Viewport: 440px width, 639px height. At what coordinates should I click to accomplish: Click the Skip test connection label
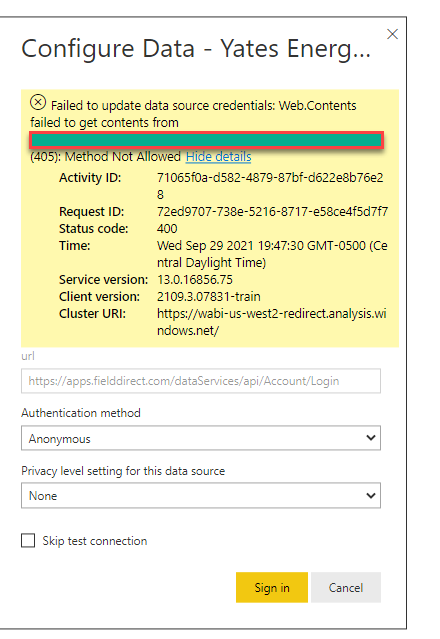pyautogui.click(x=95, y=541)
